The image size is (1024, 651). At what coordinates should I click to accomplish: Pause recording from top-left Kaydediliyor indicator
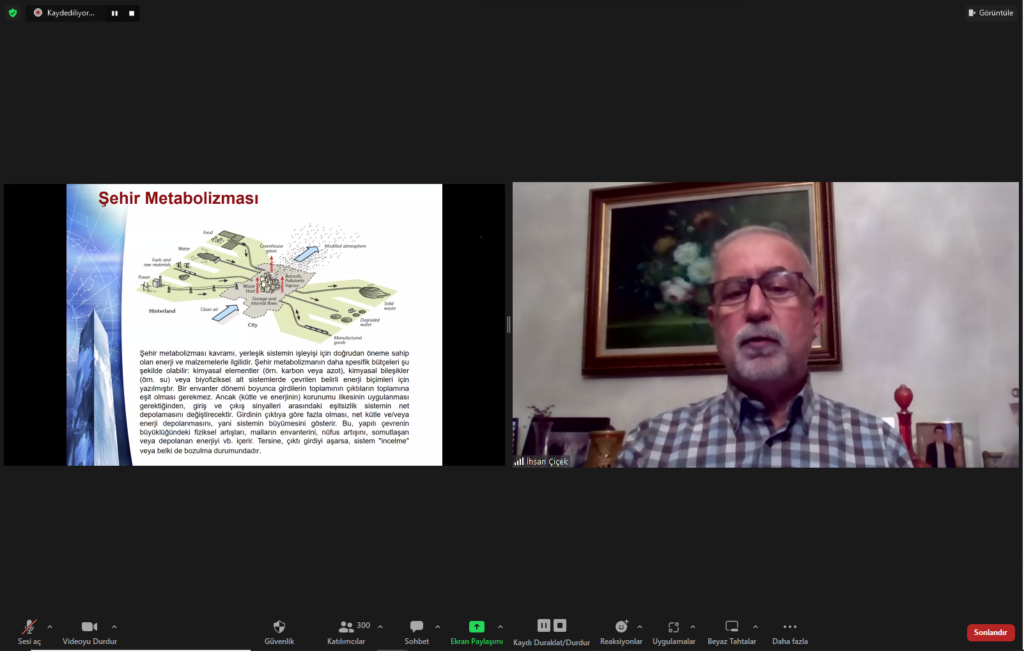[114, 13]
